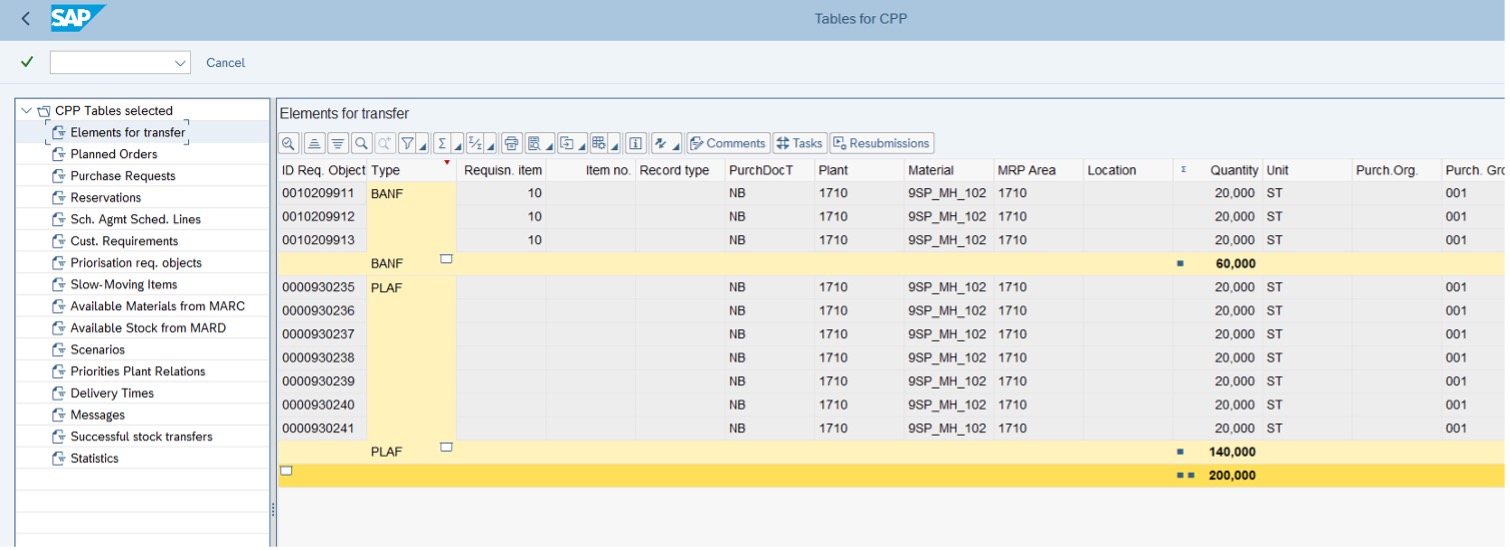
Task: Sort the list in ascending order
Action: click(314, 143)
